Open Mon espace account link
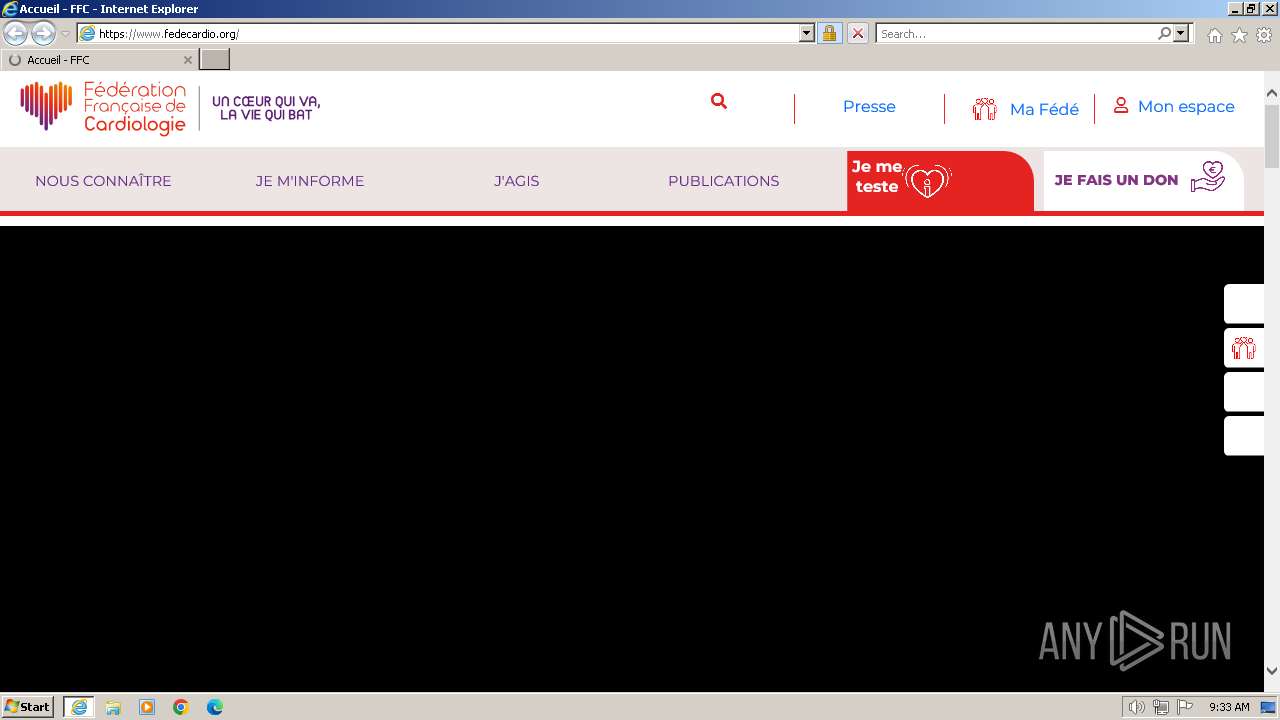This screenshot has width=1280, height=720. [1186, 107]
